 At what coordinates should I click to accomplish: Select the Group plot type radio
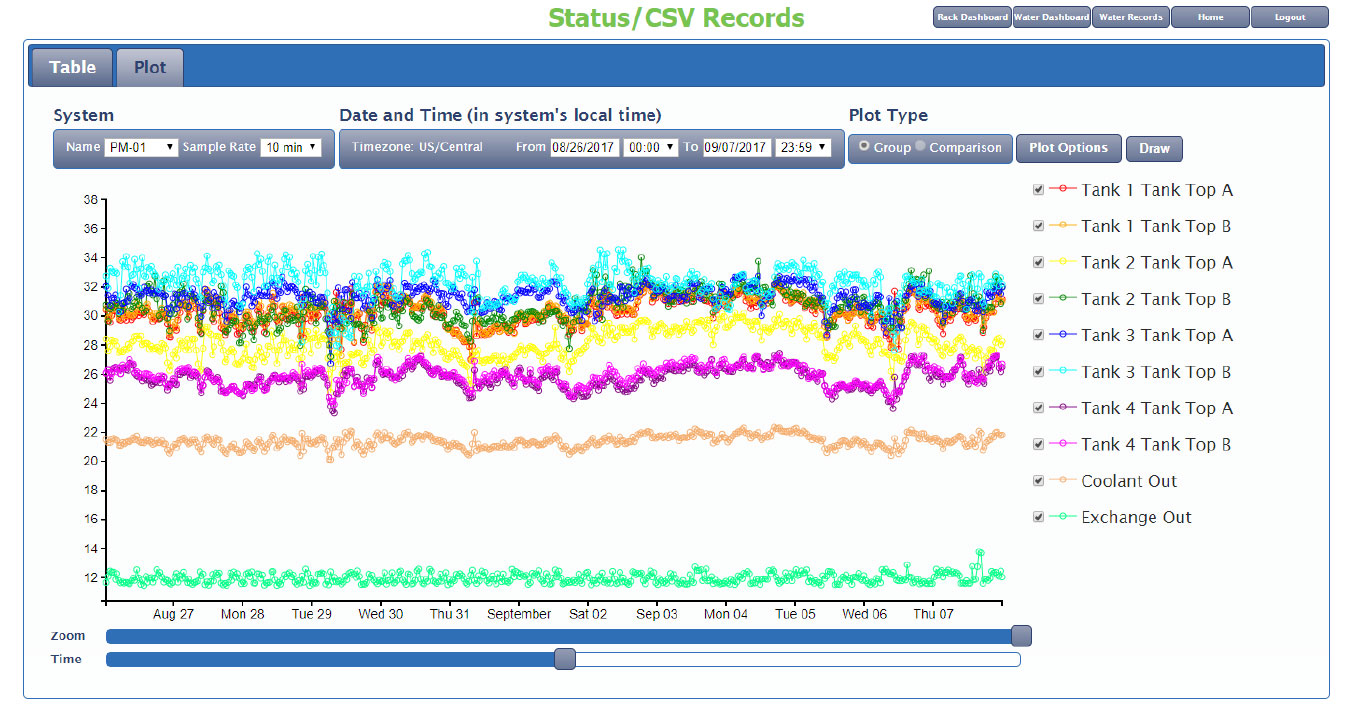(x=864, y=146)
